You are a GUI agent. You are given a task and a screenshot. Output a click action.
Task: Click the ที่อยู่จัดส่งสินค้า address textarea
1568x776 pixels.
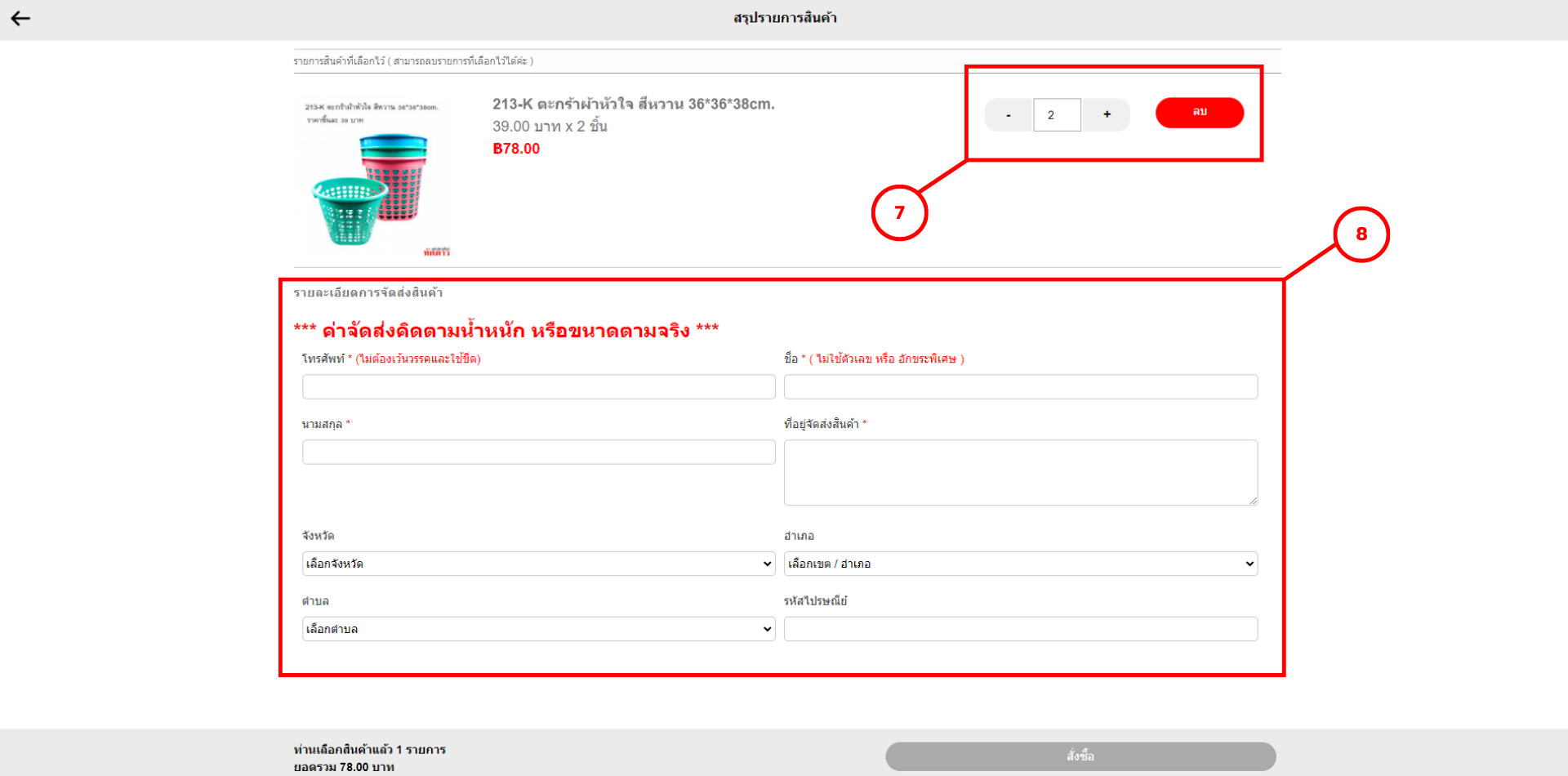1020,472
